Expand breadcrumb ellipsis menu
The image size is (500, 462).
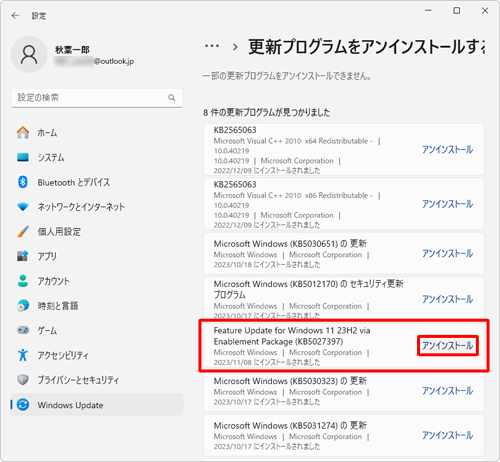(x=212, y=46)
